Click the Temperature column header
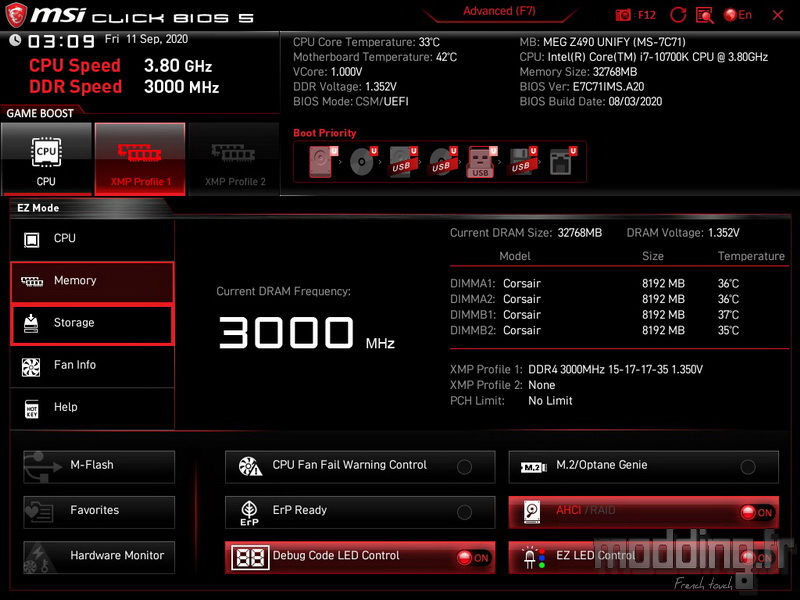800x600 pixels. tap(752, 257)
